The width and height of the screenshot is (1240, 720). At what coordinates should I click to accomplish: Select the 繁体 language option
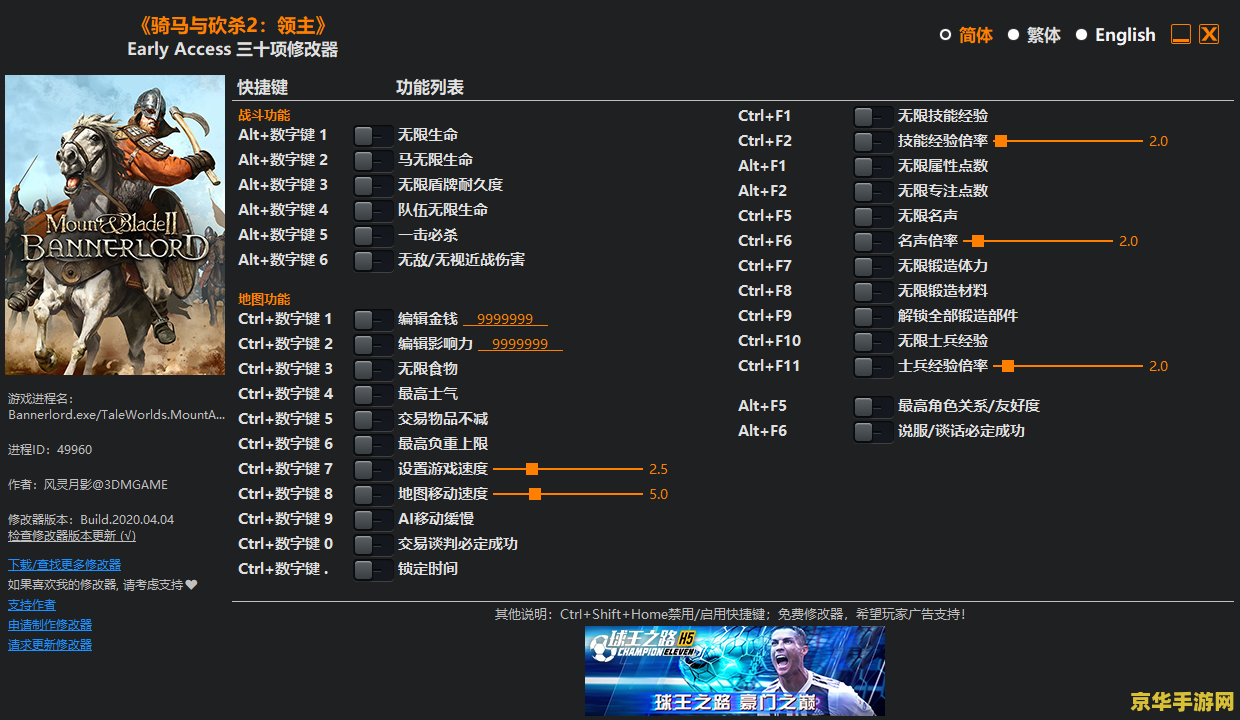[x=1034, y=35]
